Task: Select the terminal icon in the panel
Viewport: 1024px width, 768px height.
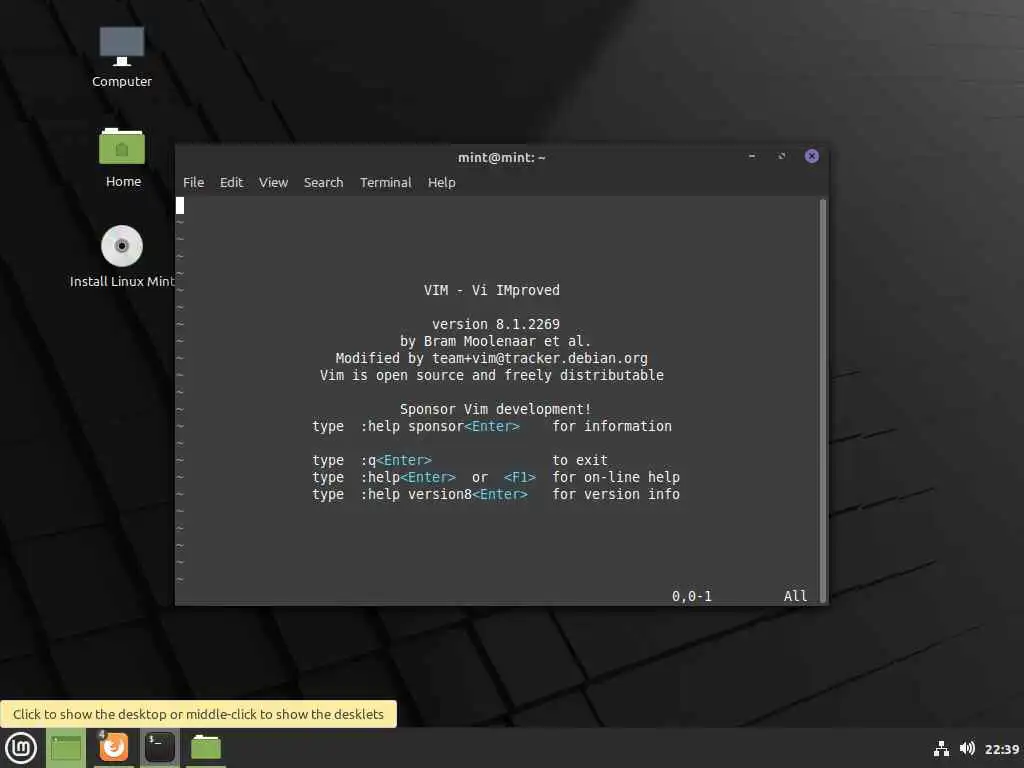Action: pyautogui.click(x=159, y=748)
